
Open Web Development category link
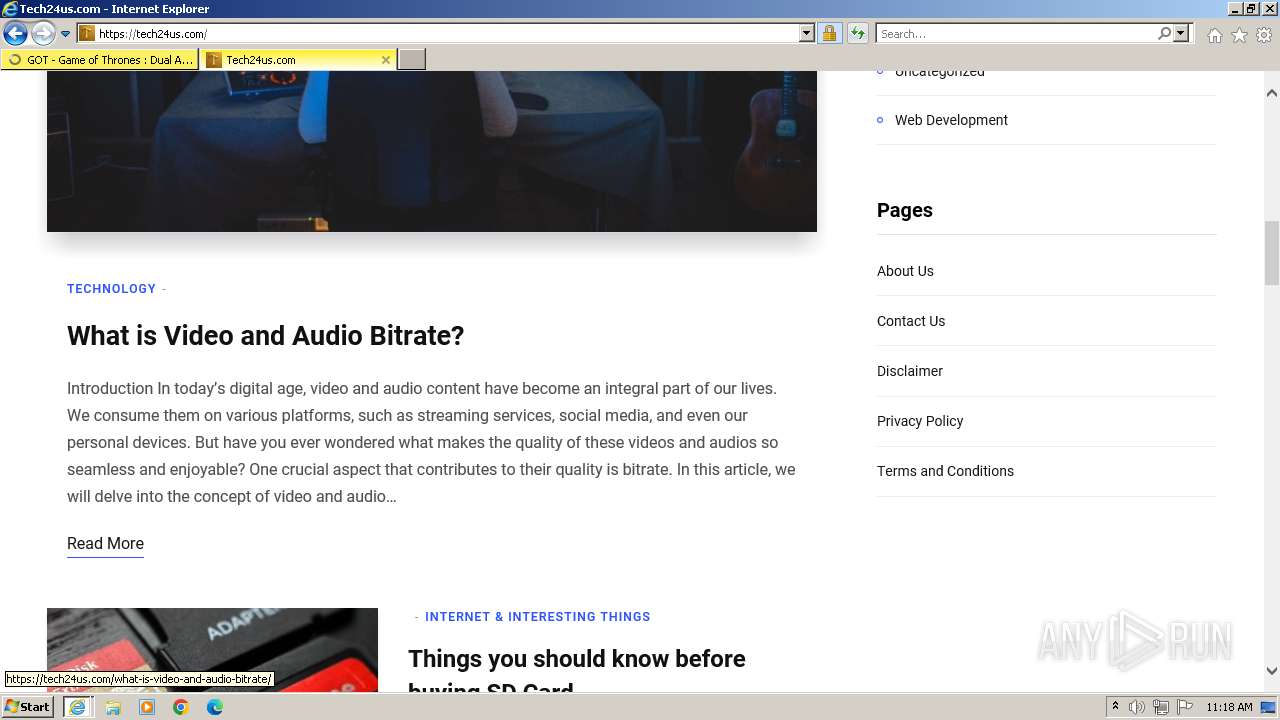pos(951,120)
